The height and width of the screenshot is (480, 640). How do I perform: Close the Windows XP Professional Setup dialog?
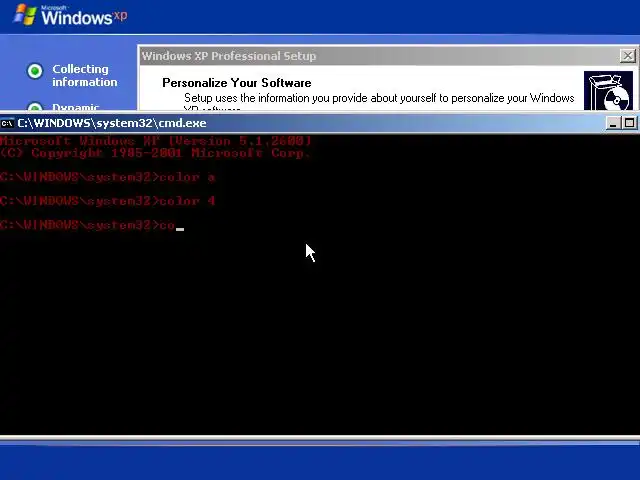click(x=627, y=56)
